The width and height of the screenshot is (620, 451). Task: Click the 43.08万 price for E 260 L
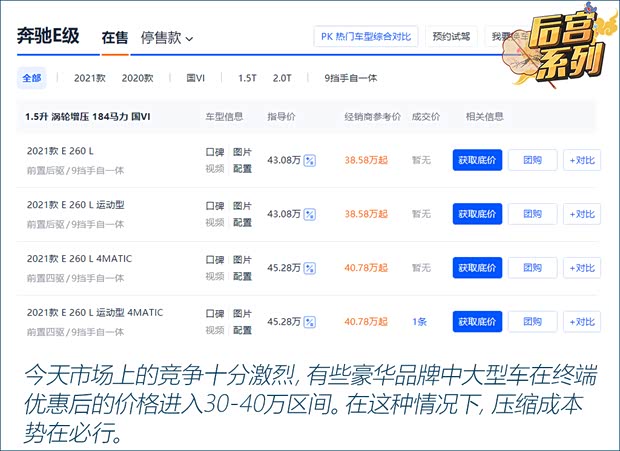point(284,160)
